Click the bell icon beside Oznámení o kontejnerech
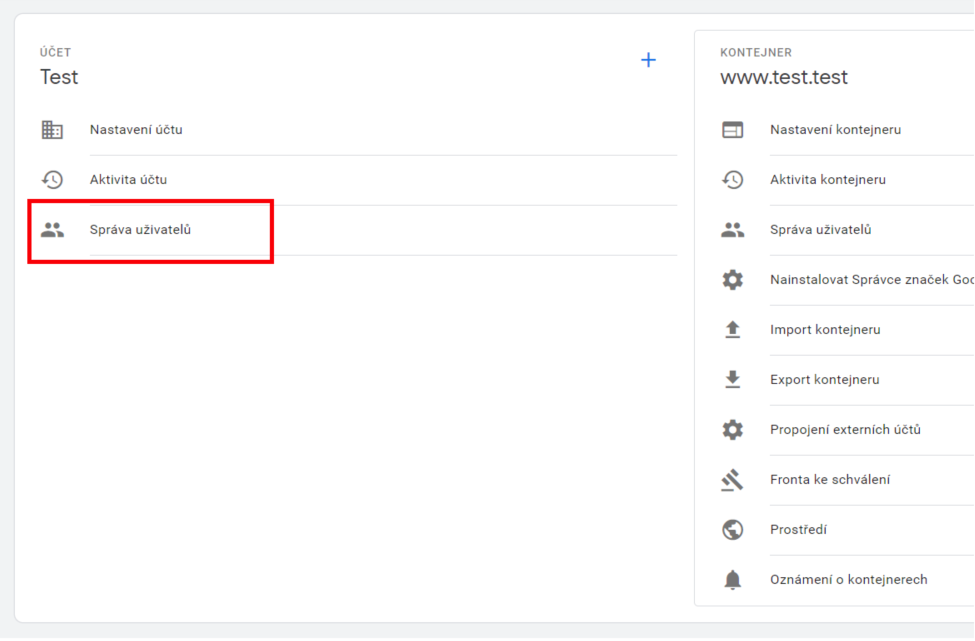 click(x=732, y=579)
